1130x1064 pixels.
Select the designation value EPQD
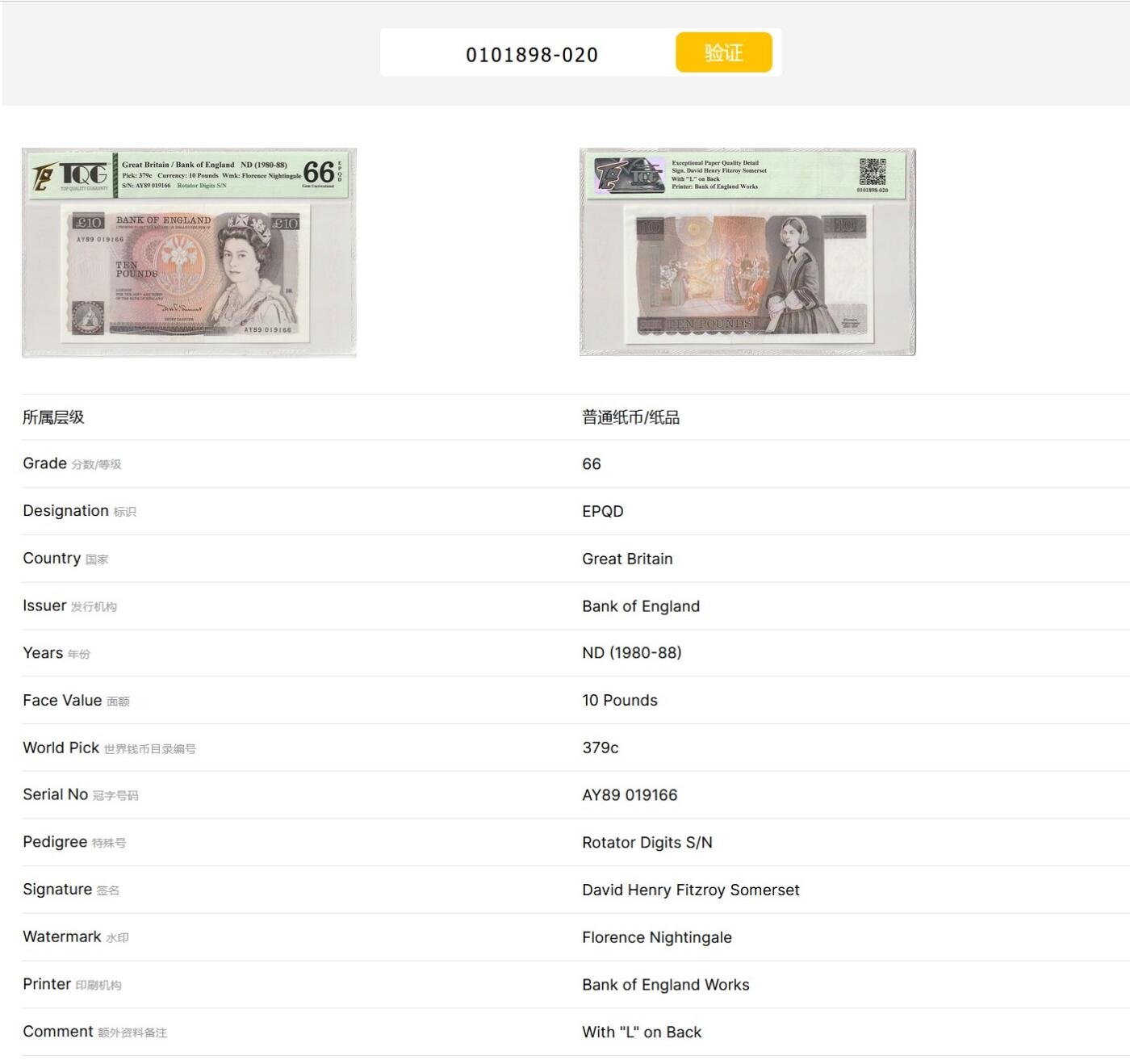603,511
